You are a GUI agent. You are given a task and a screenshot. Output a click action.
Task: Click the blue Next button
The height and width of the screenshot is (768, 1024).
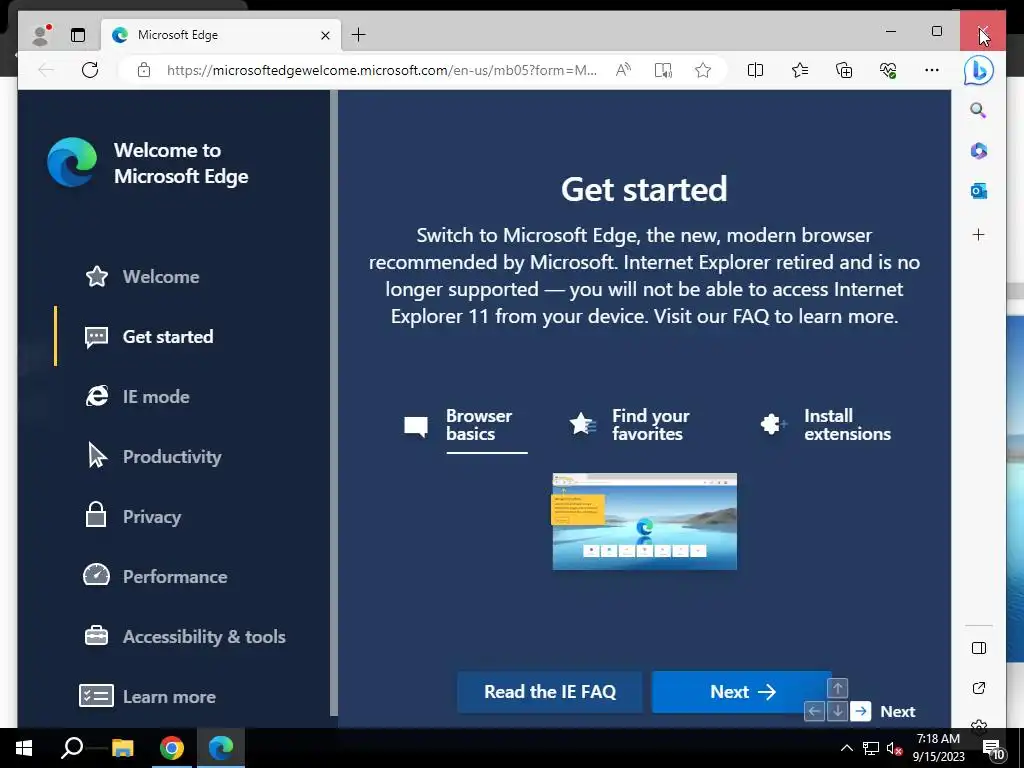tap(742, 692)
